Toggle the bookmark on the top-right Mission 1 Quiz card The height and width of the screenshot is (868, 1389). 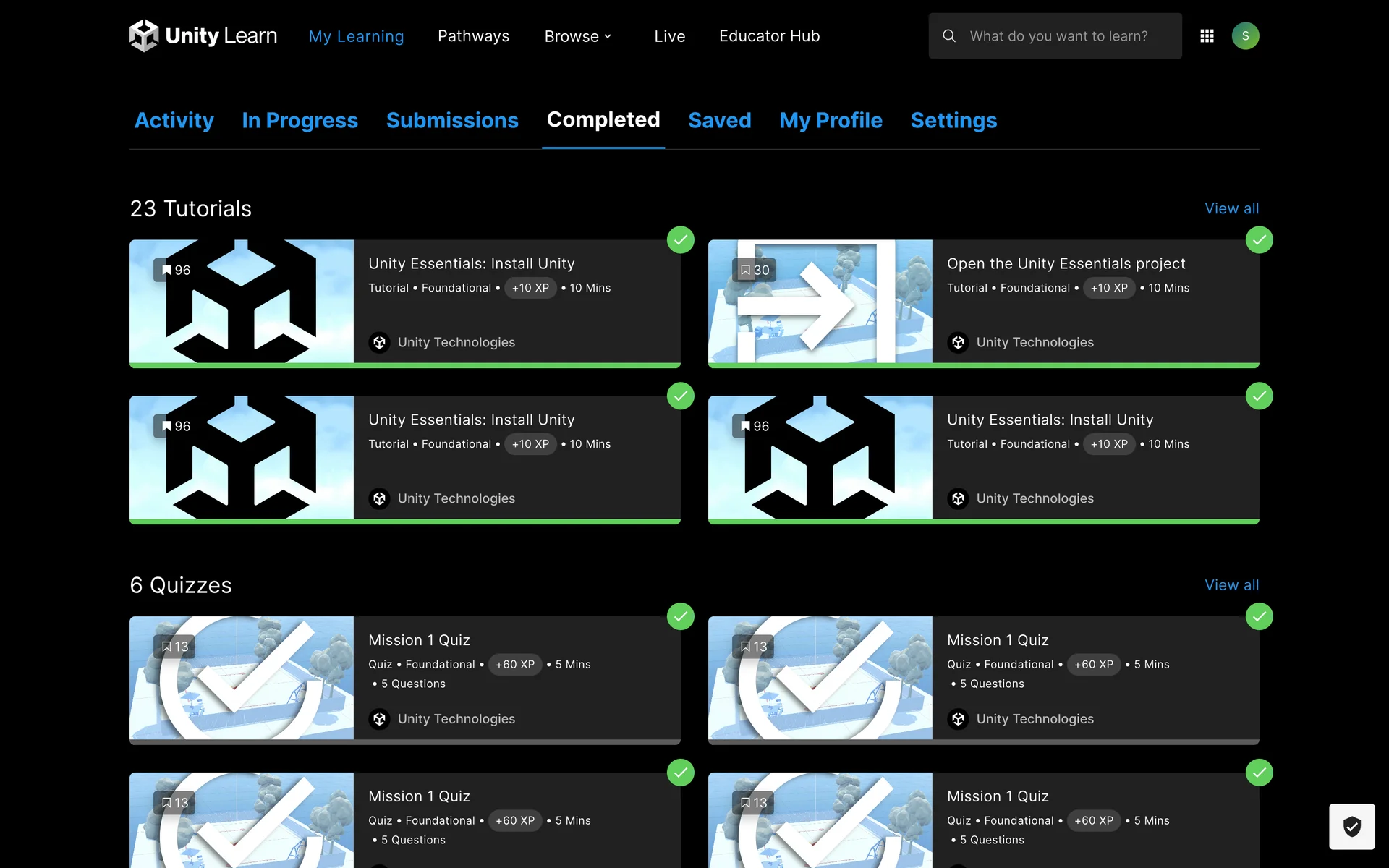coord(746,646)
